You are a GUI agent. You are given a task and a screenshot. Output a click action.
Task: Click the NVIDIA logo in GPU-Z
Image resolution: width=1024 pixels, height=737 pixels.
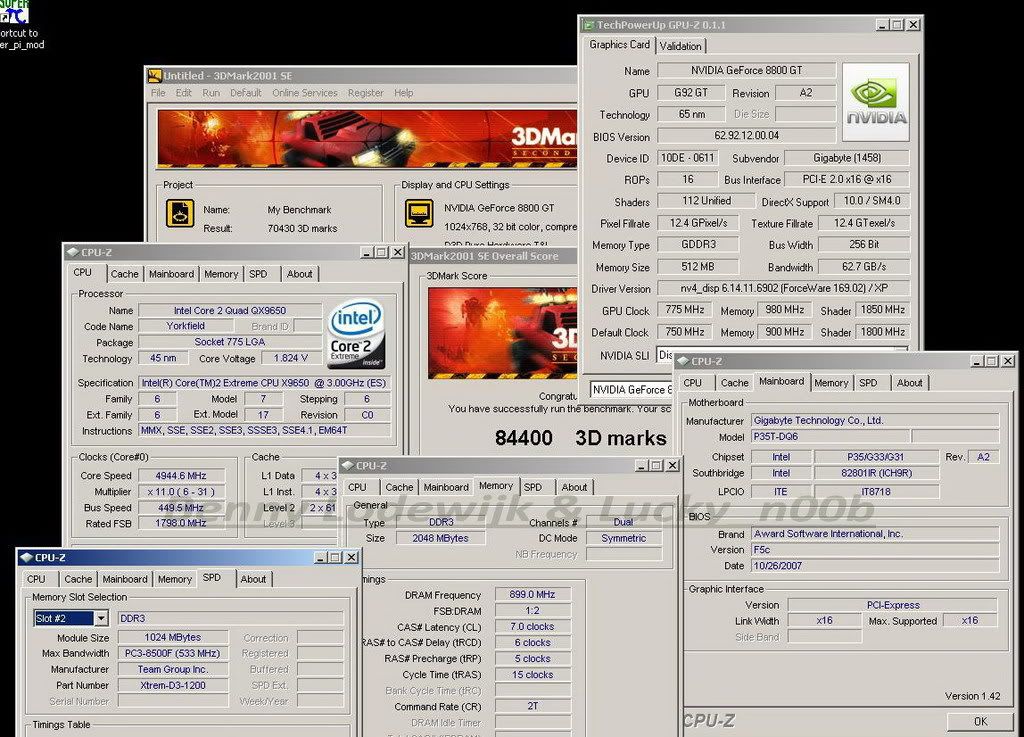[x=875, y=101]
